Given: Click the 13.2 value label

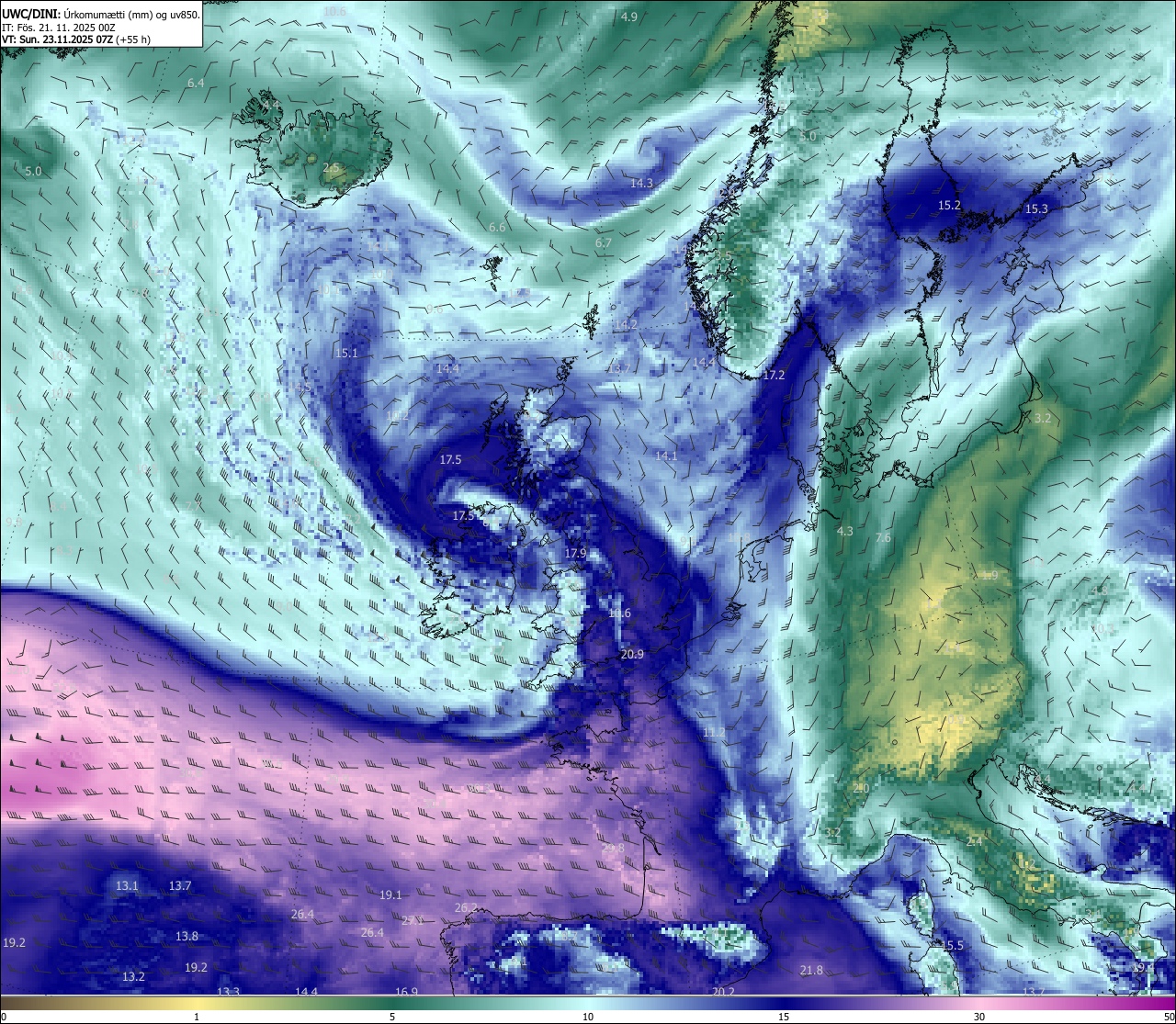Looking at the screenshot, I should [x=133, y=976].
